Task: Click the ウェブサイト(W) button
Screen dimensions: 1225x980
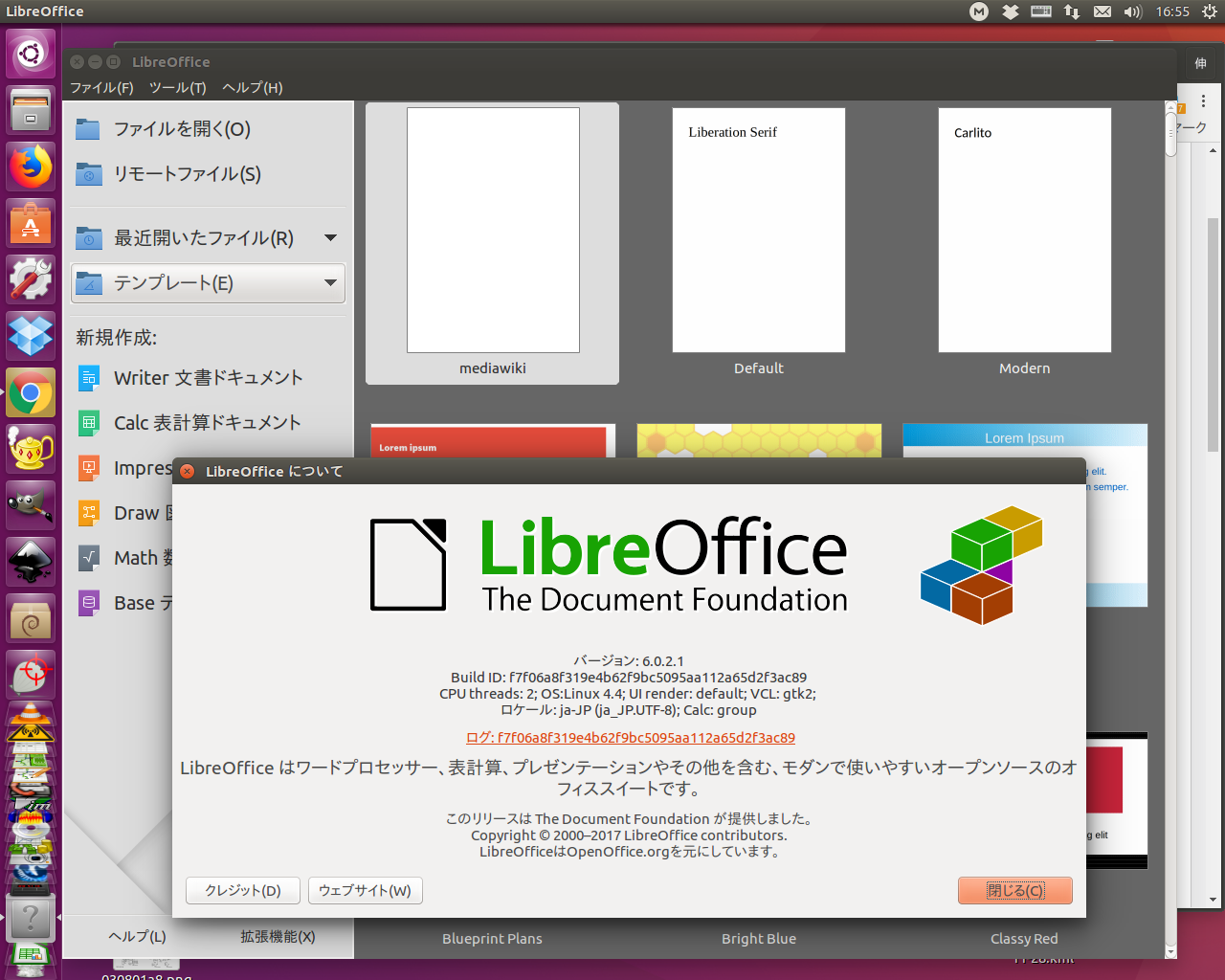Action: [365, 891]
